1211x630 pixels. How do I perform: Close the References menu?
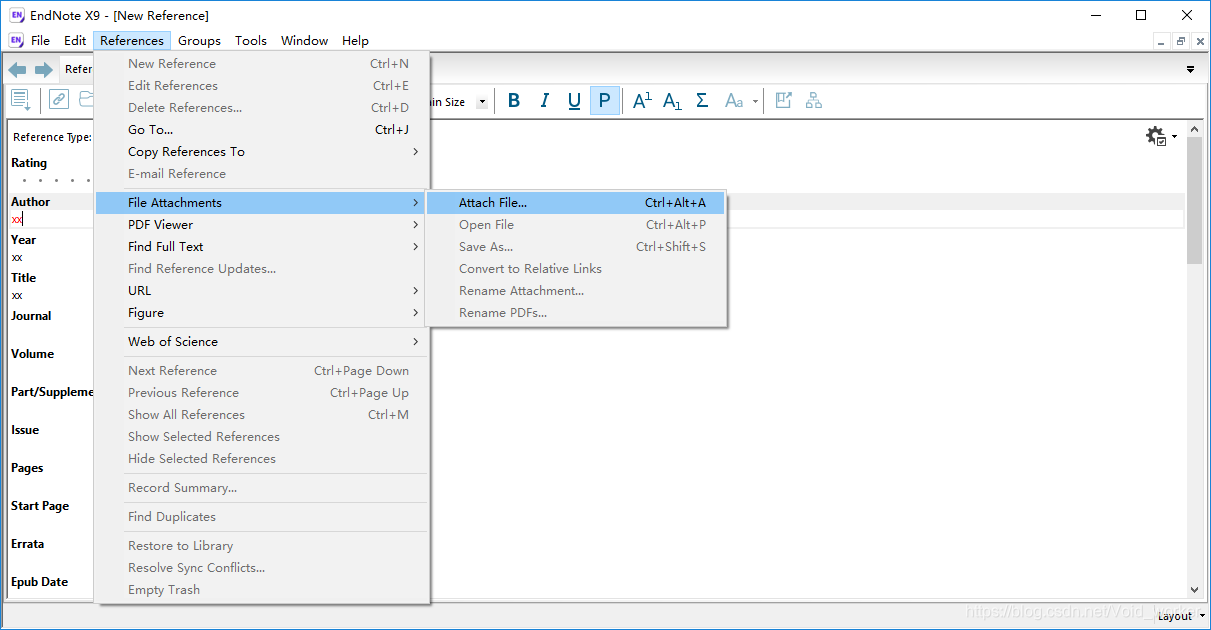coord(132,41)
